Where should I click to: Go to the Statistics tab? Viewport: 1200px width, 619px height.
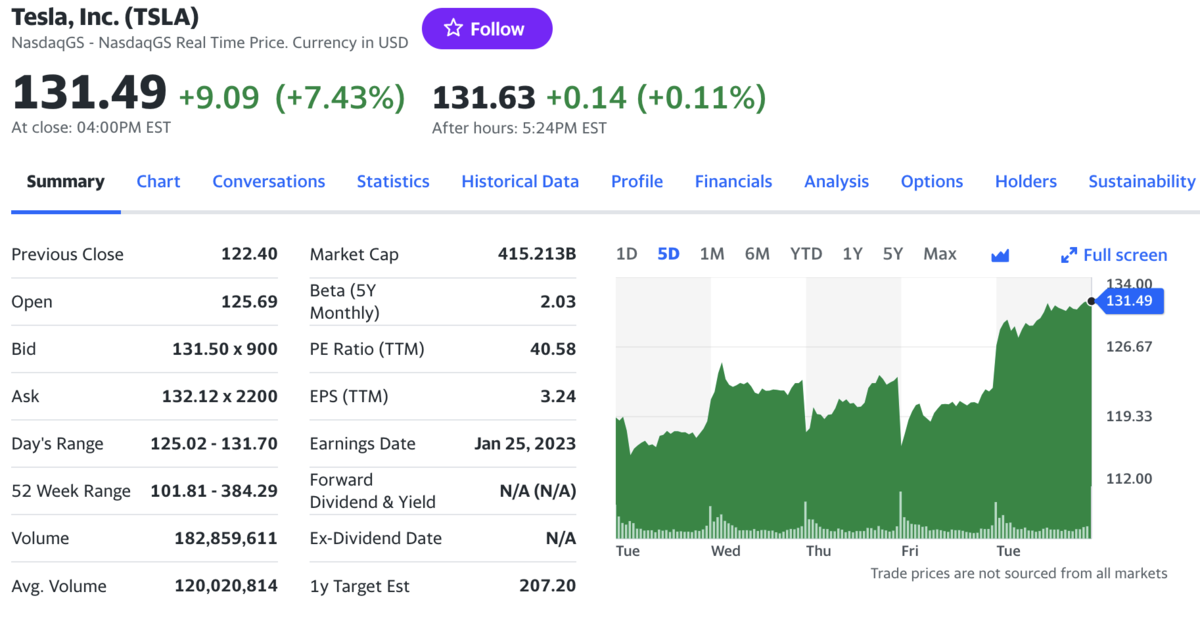[393, 181]
